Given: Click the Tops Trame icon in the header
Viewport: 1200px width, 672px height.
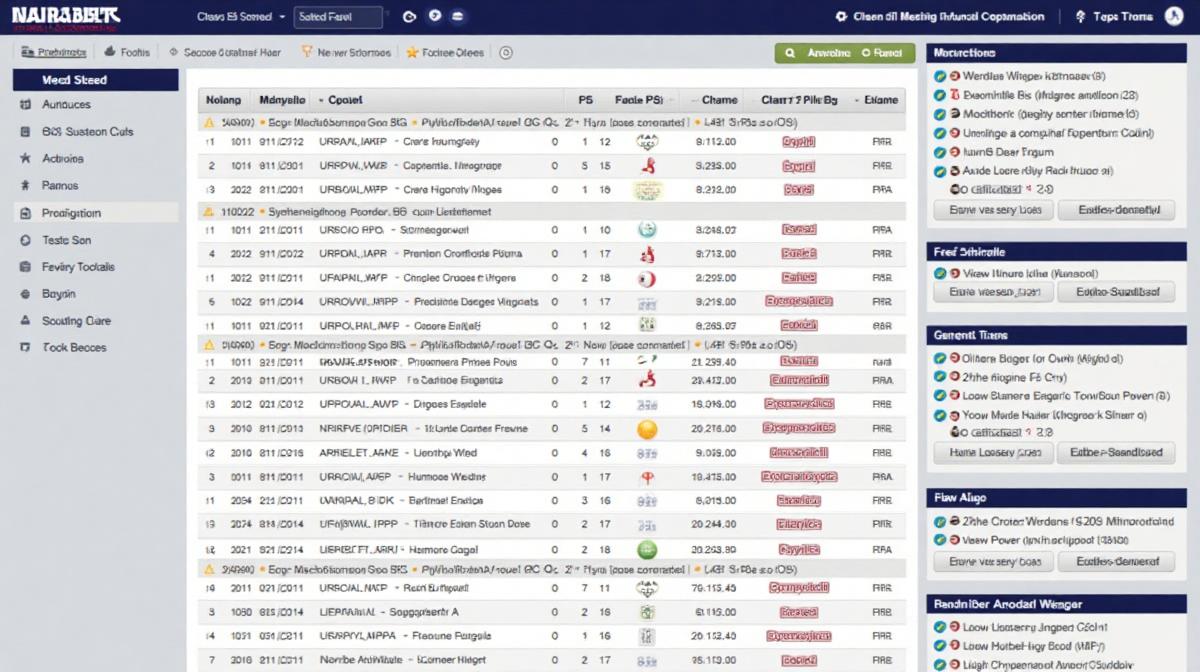Looking at the screenshot, I should [x=1080, y=17].
